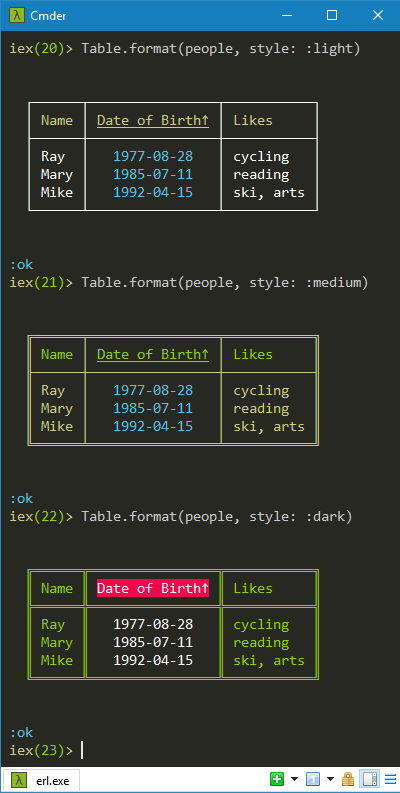
Task: Expand the active console list dropdown arrow
Action: tap(330, 779)
